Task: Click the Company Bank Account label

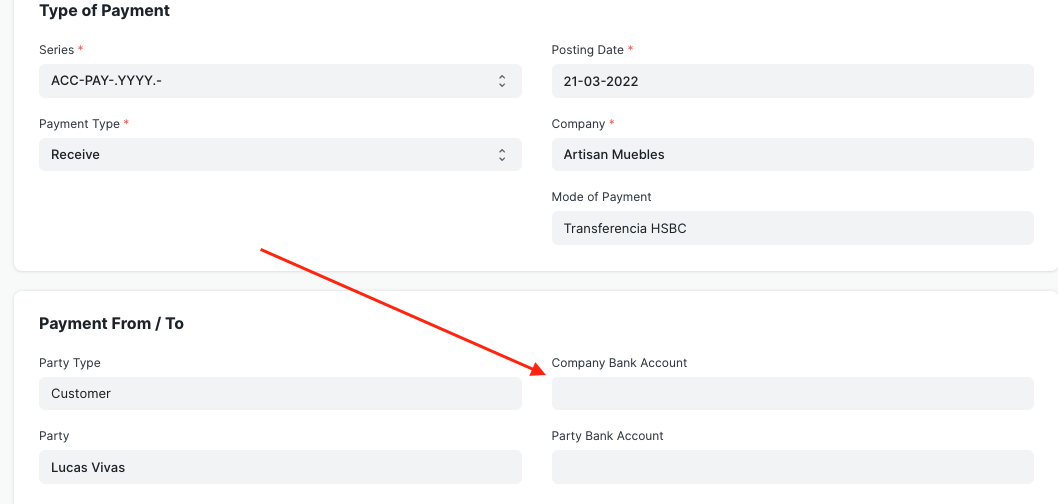Action: (619, 363)
